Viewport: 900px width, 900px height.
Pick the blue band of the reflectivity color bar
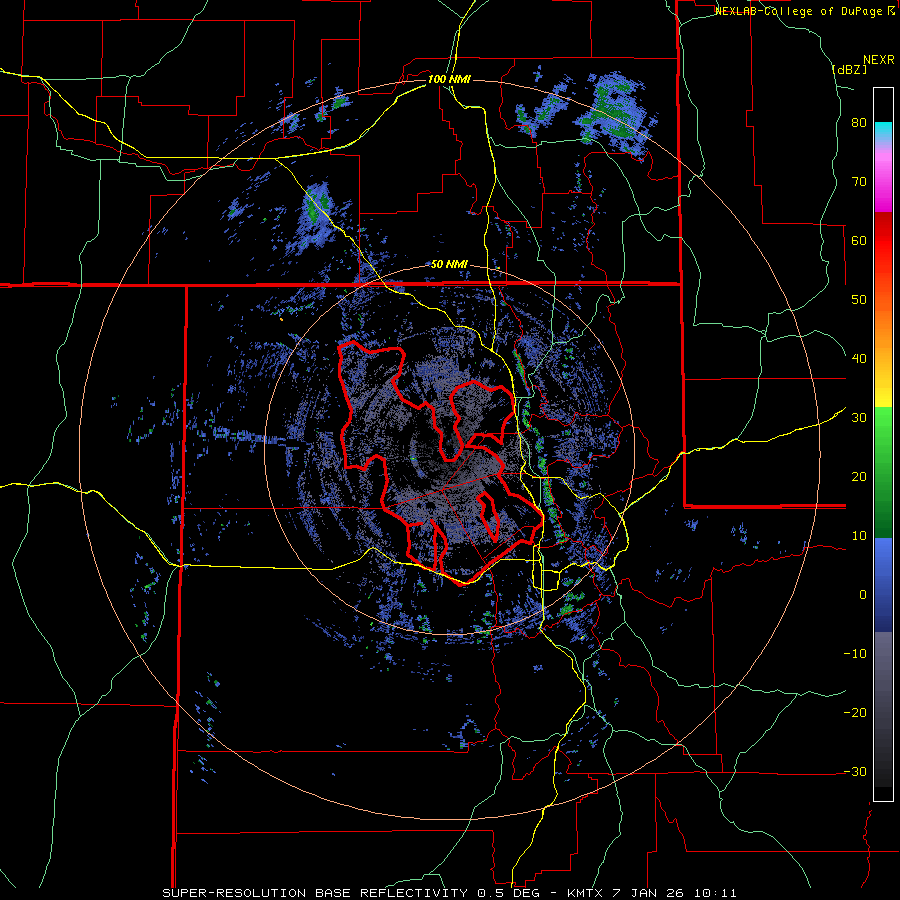(x=883, y=585)
